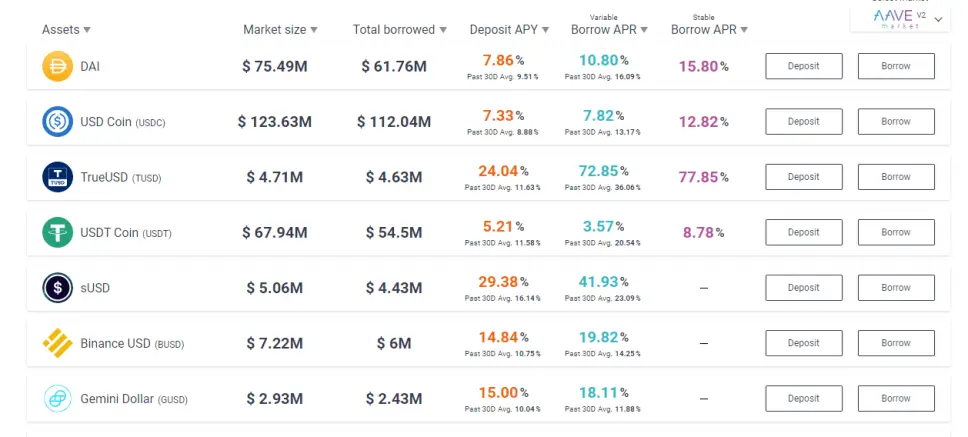Select the Binance USD (BUSD) asset name
This screenshot has height=437, width=968.
[132, 344]
